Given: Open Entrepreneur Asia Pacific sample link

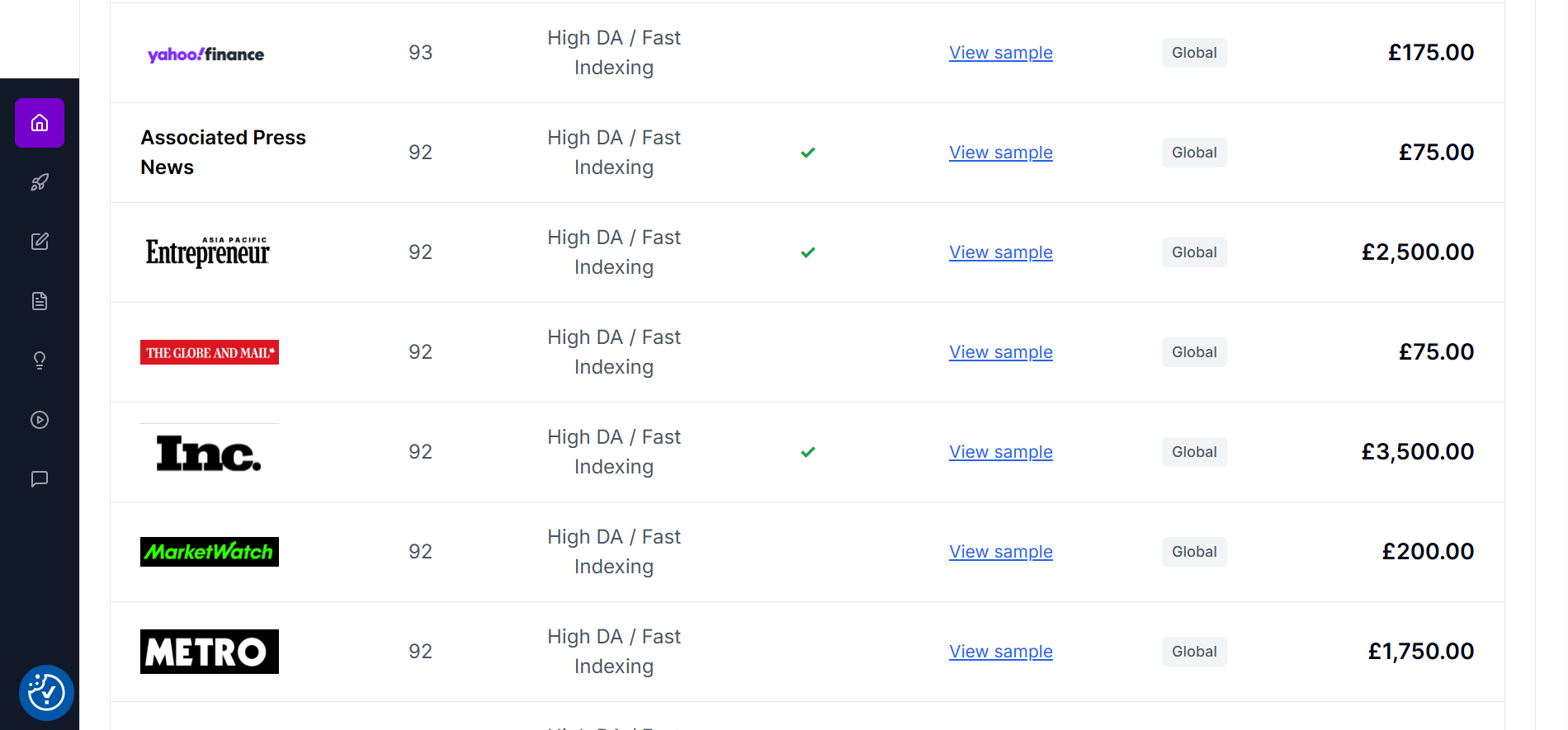Looking at the screenshot, I should click(x=1000, y=252).
